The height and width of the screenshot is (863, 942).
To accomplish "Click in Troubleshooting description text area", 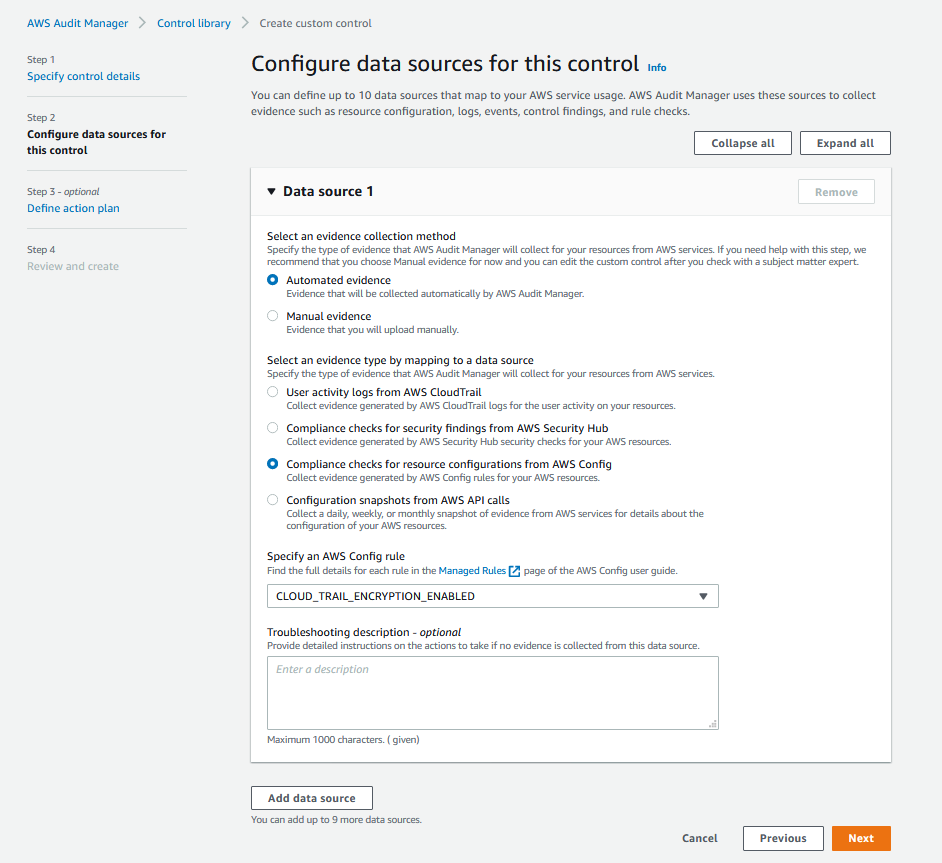I will click(x=493, y=693).
